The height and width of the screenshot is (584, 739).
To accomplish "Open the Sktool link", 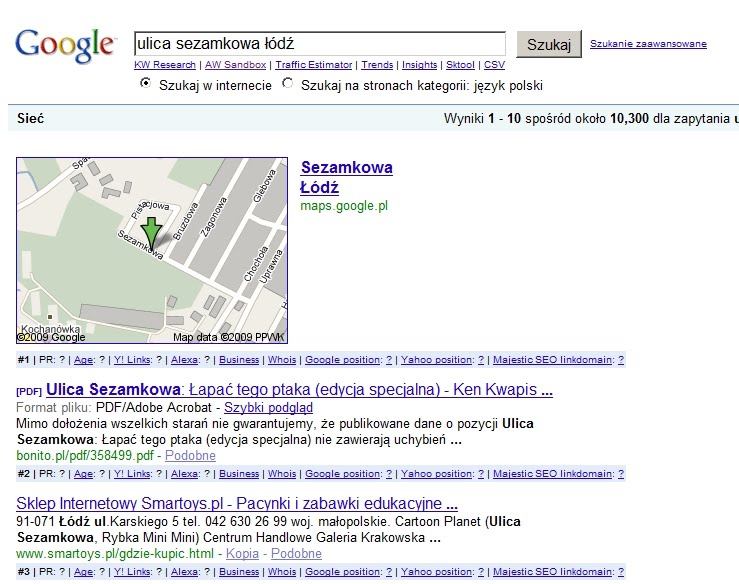I will point(460,65).
